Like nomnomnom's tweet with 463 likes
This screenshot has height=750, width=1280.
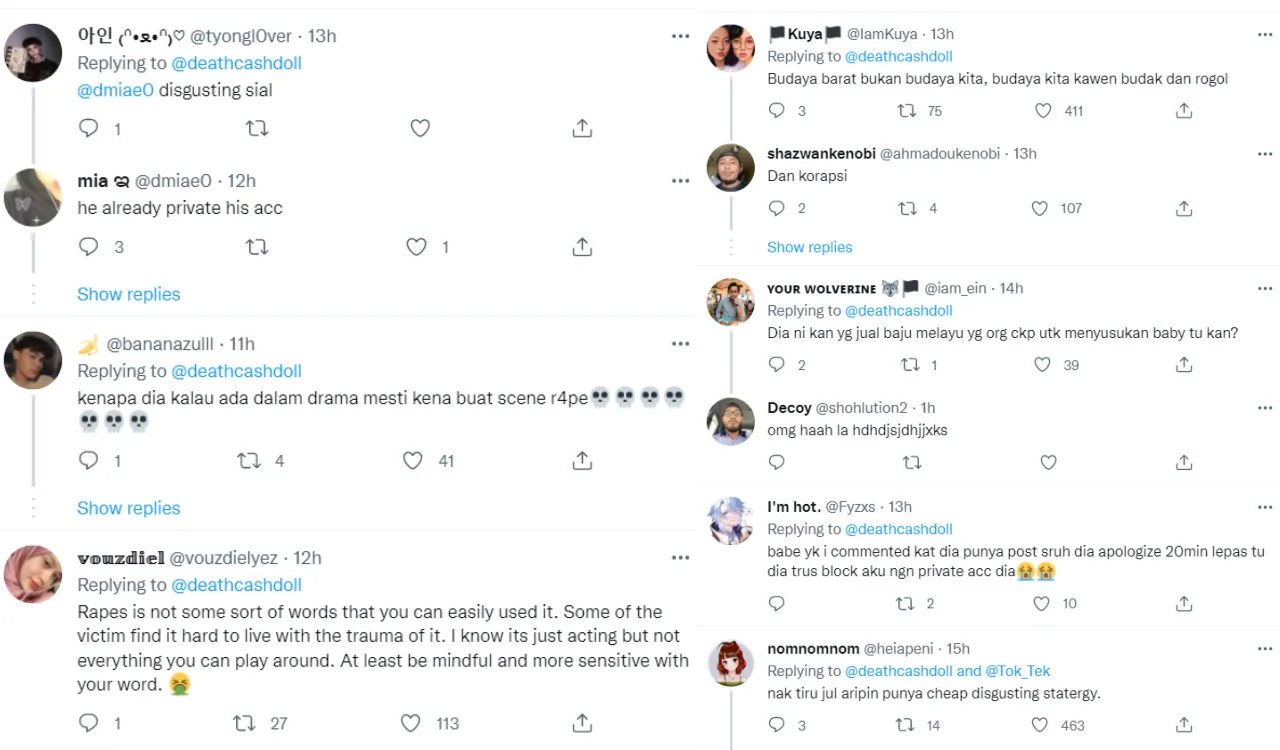pyautogui.click(x=1043, y=725)
